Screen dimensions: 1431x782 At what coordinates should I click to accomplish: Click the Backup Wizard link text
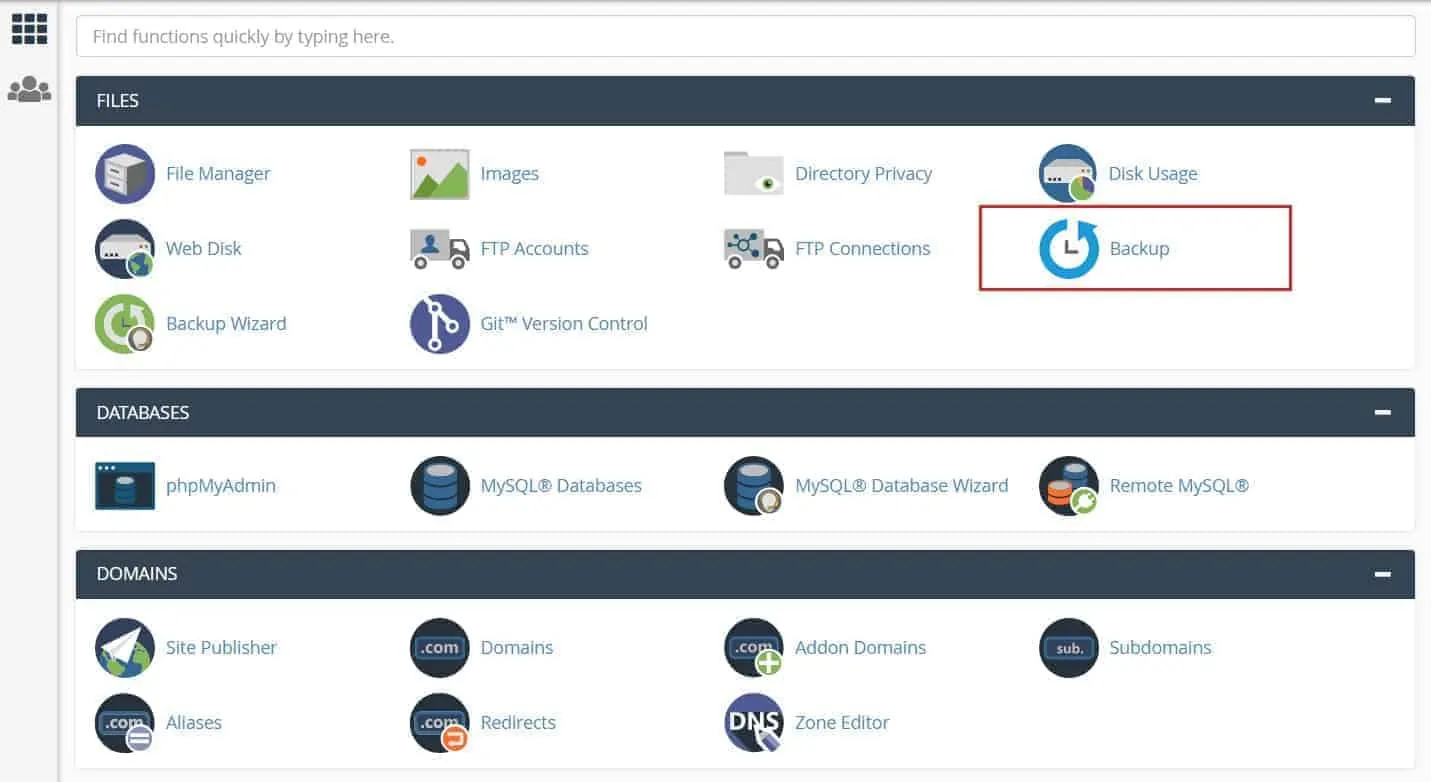click(226, 324)
